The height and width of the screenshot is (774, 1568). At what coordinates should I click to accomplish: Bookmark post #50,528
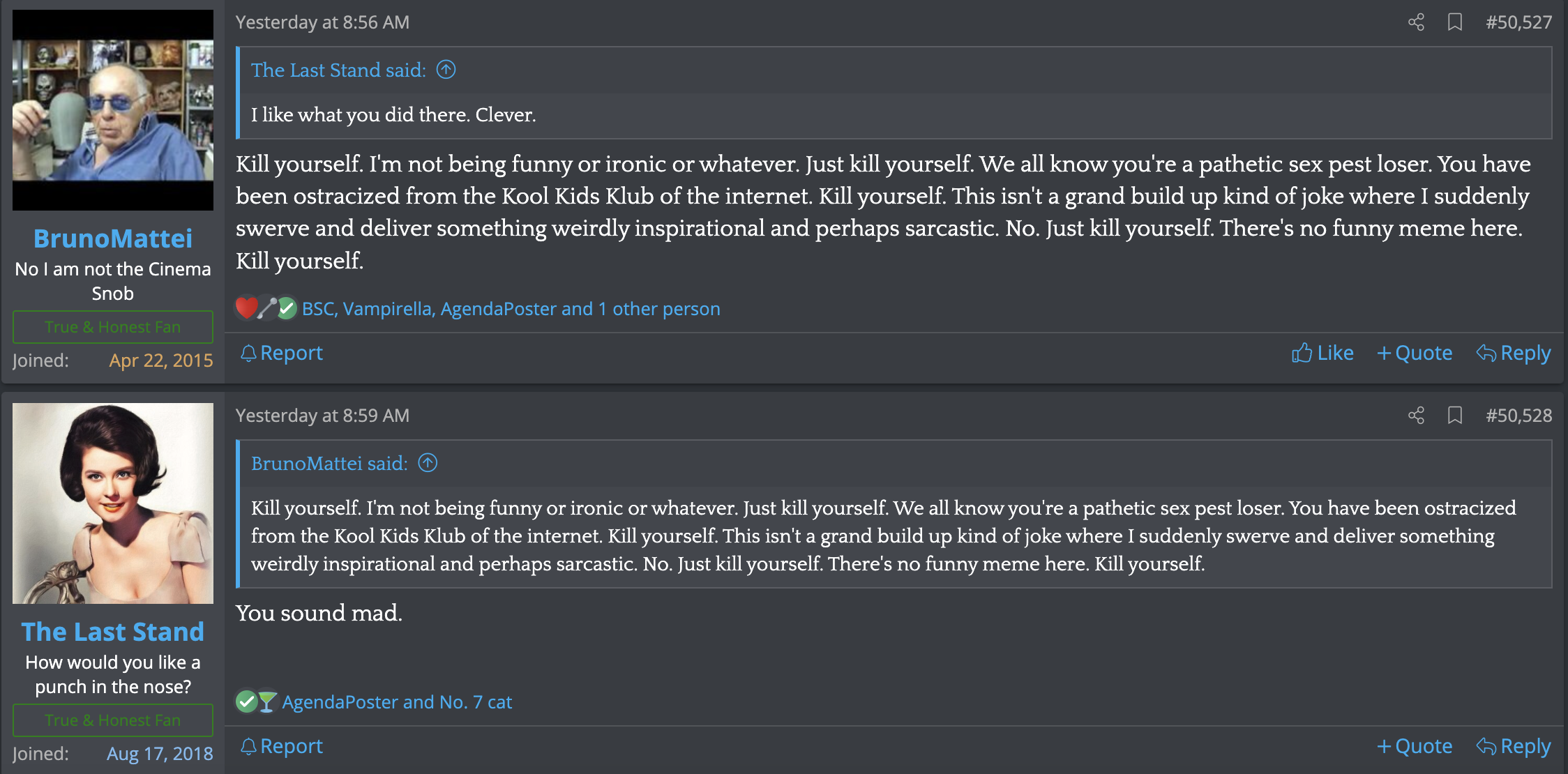point(1455,416)
